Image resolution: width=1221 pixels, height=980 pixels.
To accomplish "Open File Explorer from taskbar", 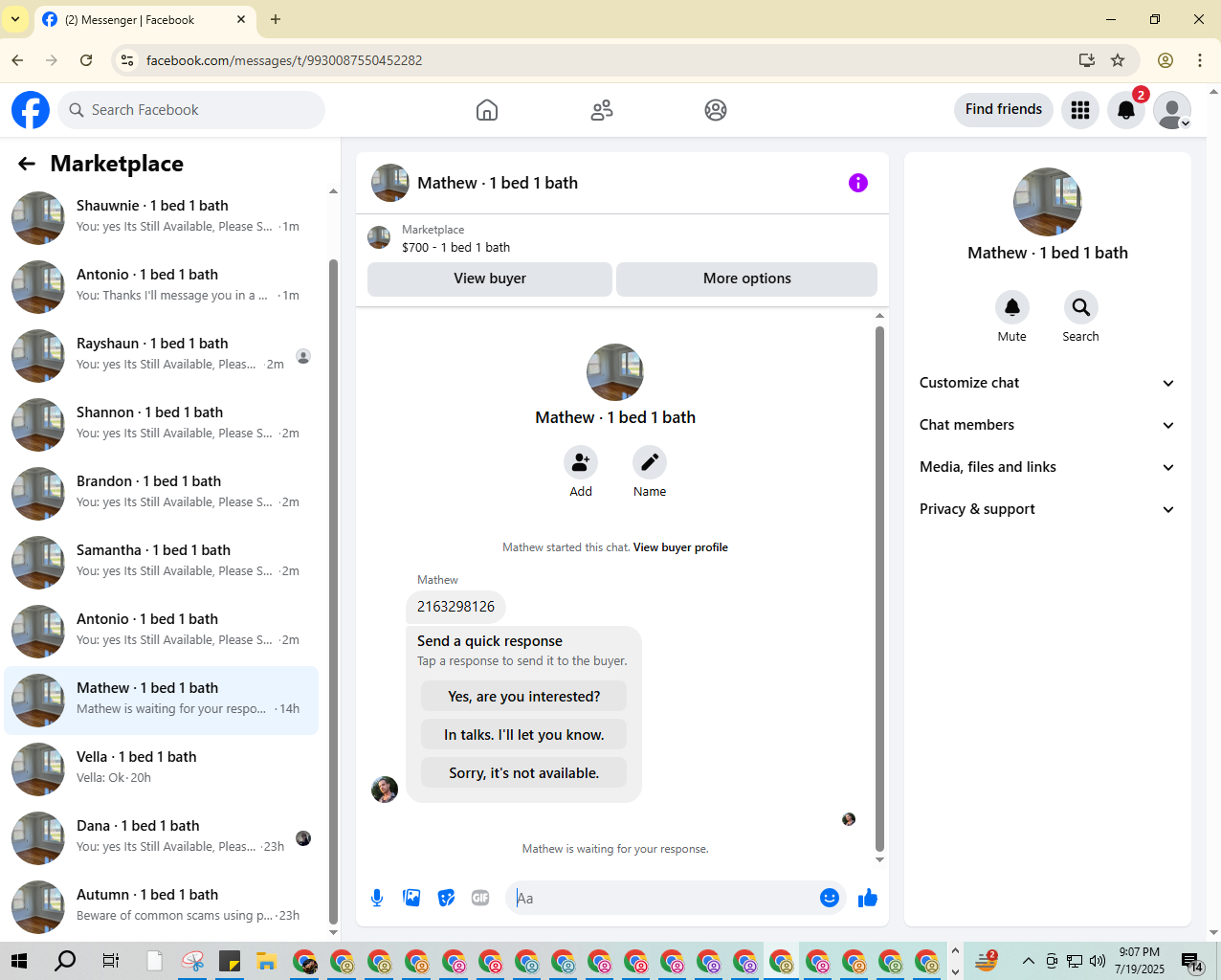I will (x=266, y=961).
